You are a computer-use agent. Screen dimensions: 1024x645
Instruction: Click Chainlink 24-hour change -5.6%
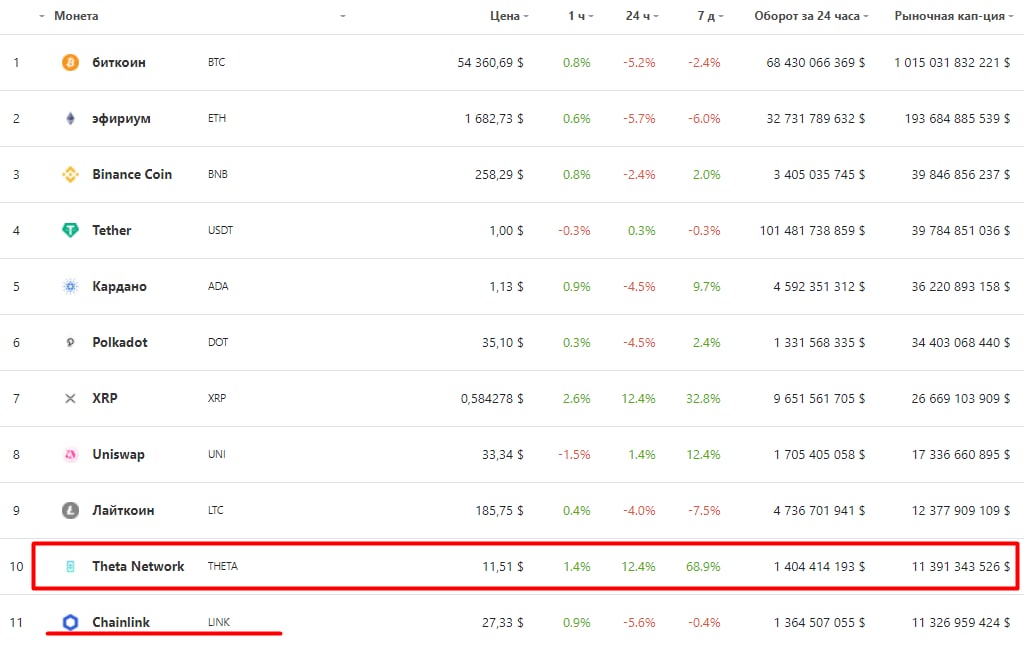pos(639,622)
